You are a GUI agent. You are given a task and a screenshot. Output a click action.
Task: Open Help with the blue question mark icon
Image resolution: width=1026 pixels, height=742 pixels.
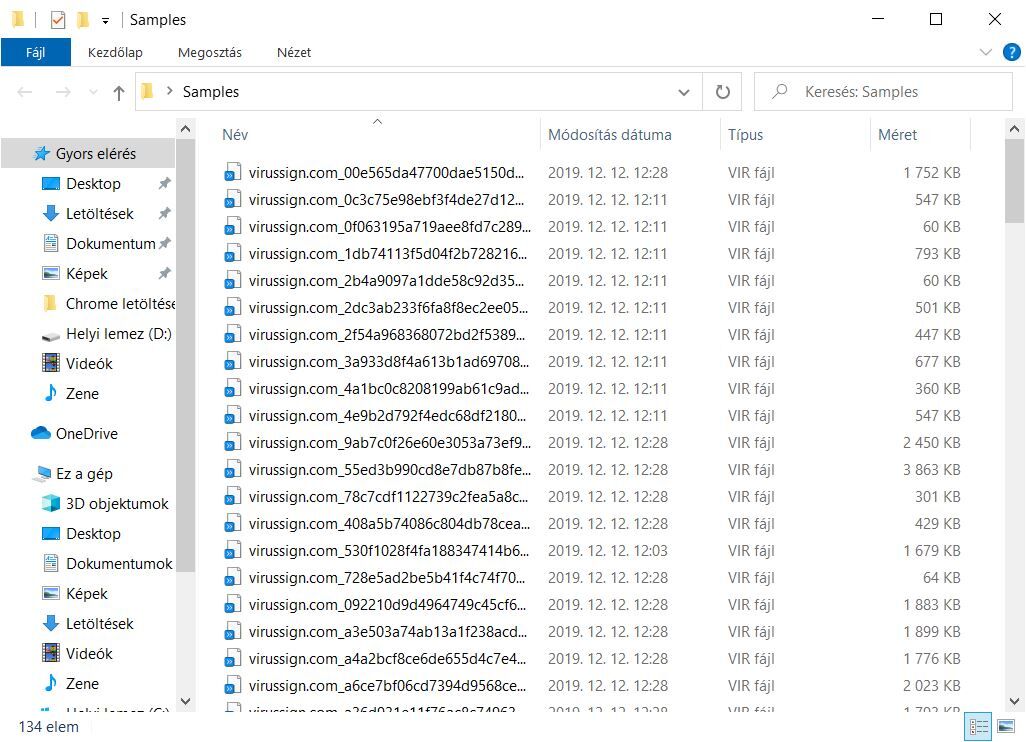1012,52
